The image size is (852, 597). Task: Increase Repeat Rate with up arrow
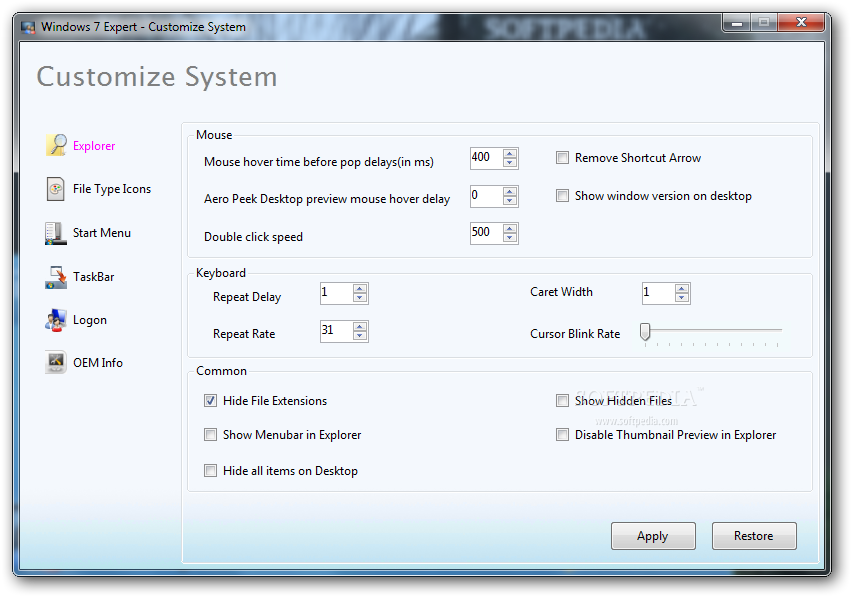pos(360,327)
